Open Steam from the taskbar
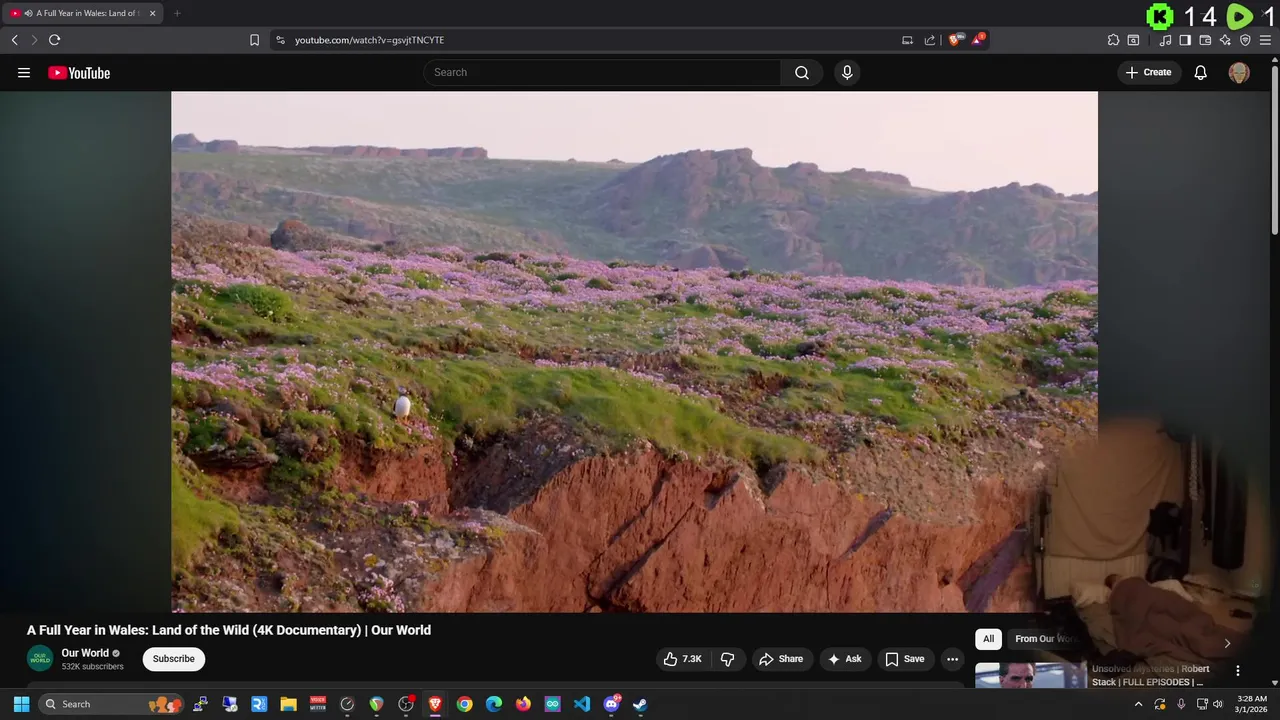 640,704
